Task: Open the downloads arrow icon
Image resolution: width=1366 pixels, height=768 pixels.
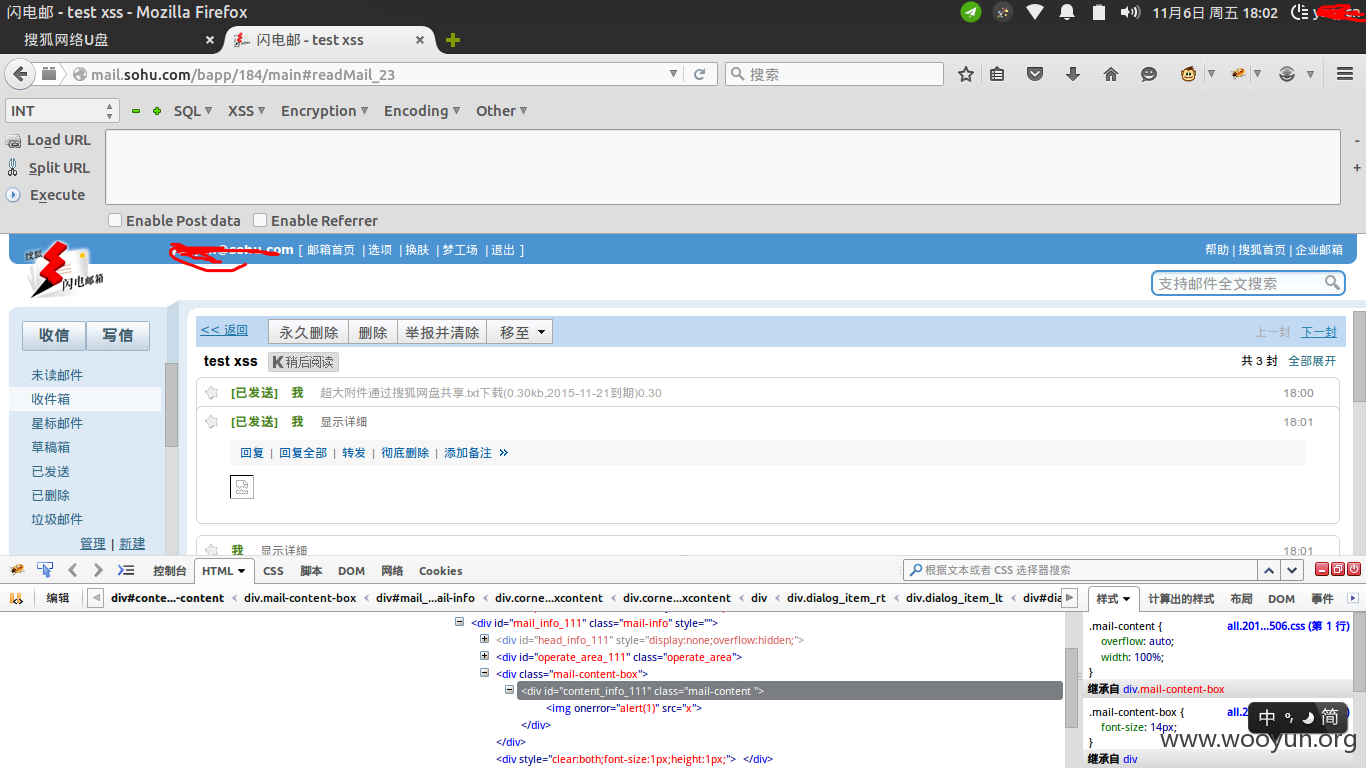Action: (x=1073, y=74)
